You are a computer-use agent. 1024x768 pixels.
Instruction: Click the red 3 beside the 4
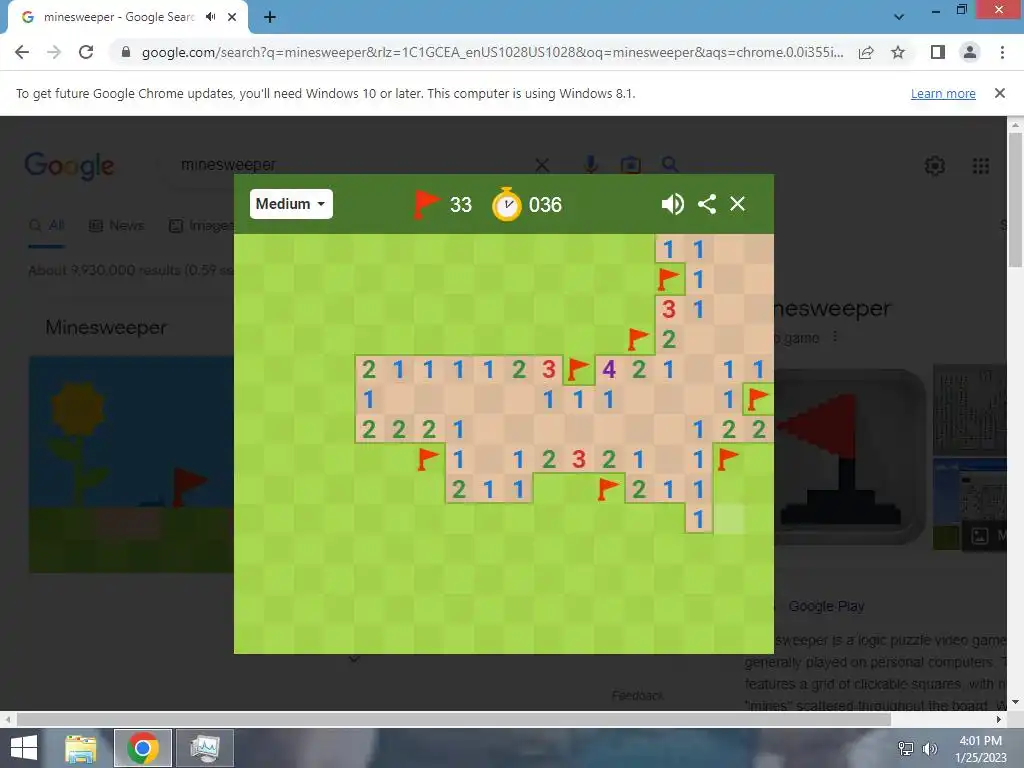[549, 370]
